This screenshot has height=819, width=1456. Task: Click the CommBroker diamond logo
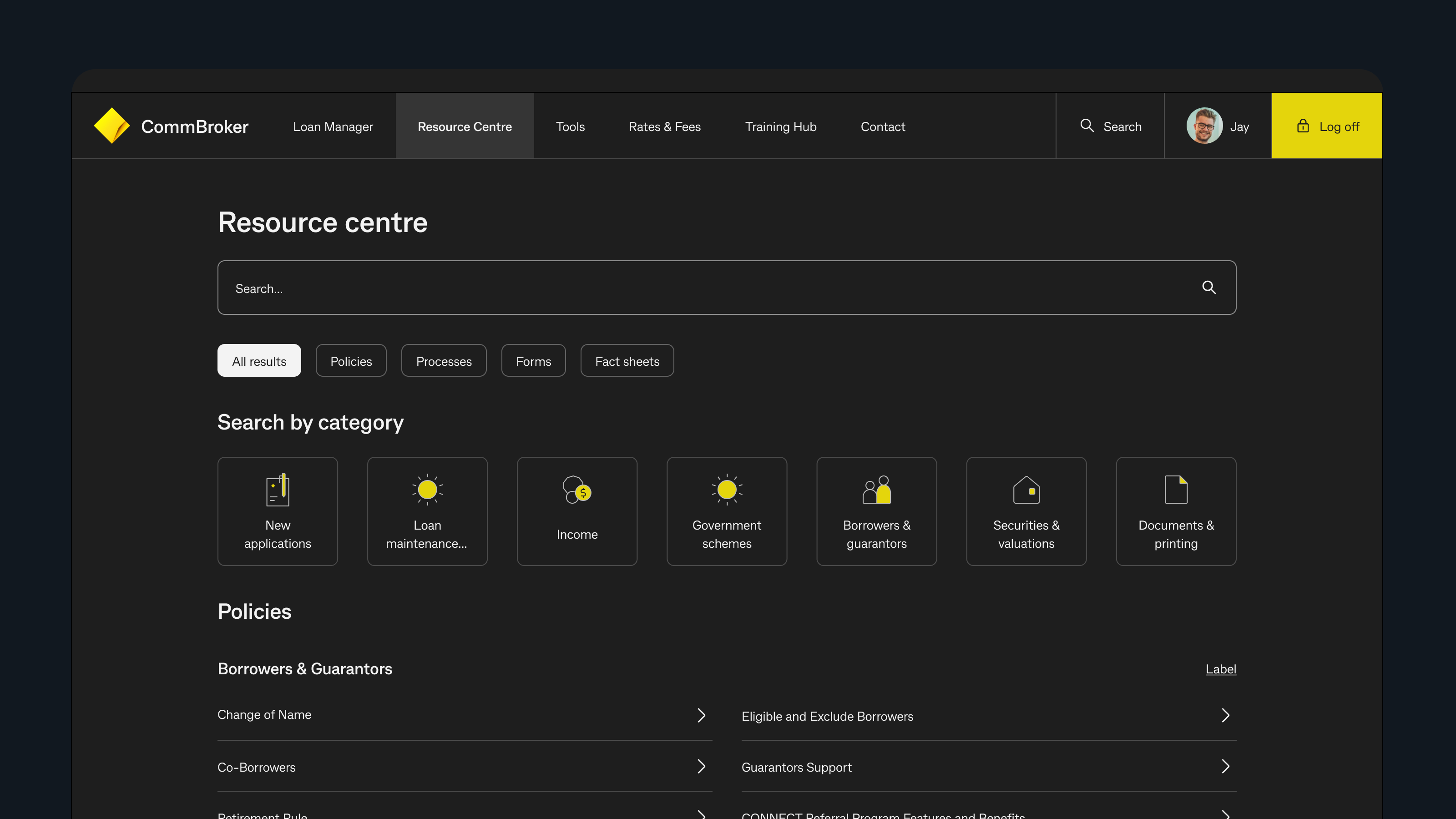[x=112, y=126]
